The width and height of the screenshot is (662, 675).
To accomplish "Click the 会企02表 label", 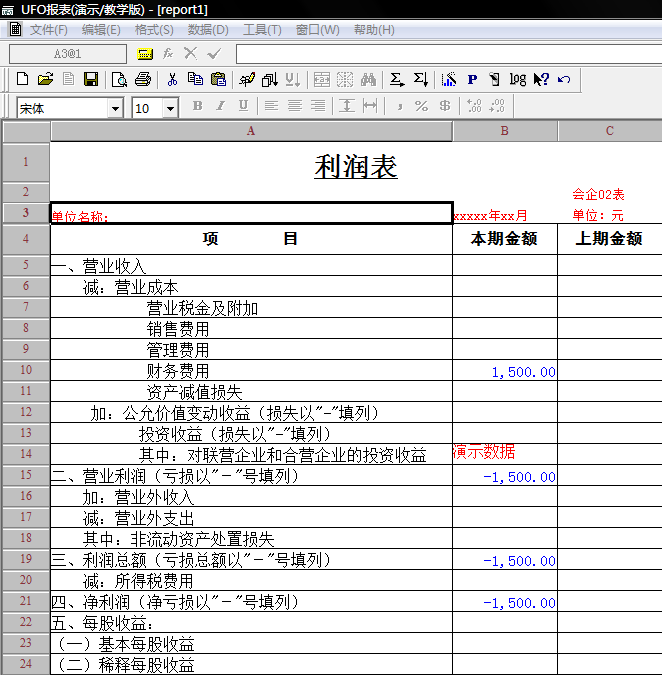I will click(x=598, y=195).
